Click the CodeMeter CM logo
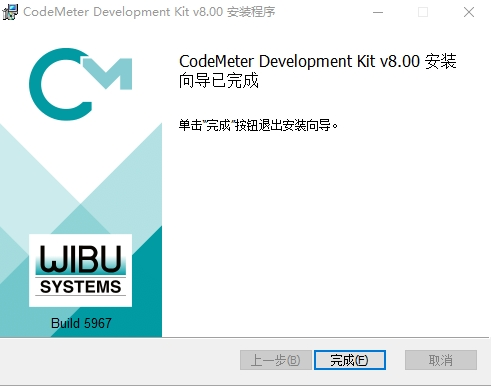The width and height of the screenshot is (491, 386). pos(80,84)
